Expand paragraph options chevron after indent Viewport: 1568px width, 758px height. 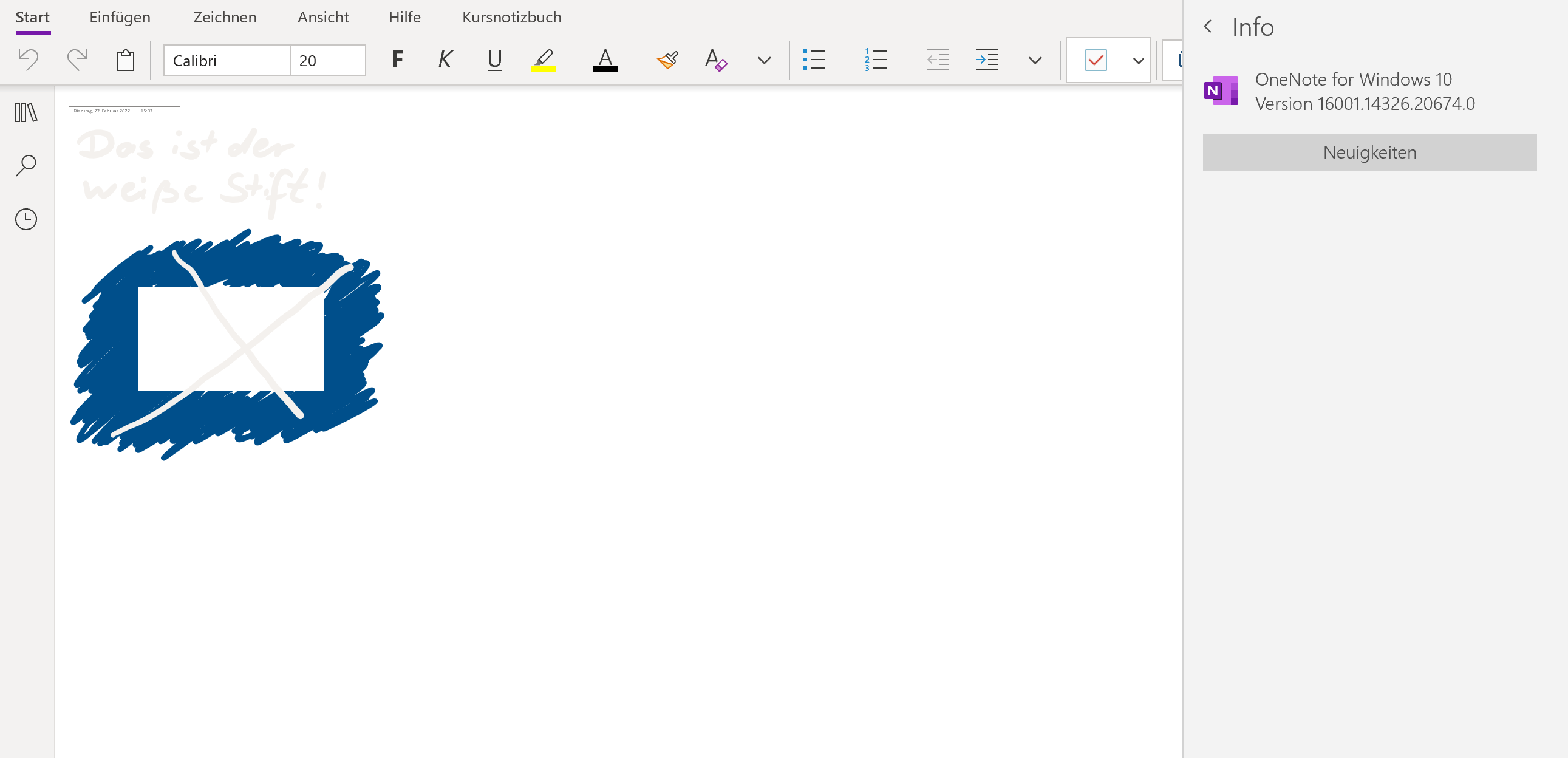(x=1035, y=60)
